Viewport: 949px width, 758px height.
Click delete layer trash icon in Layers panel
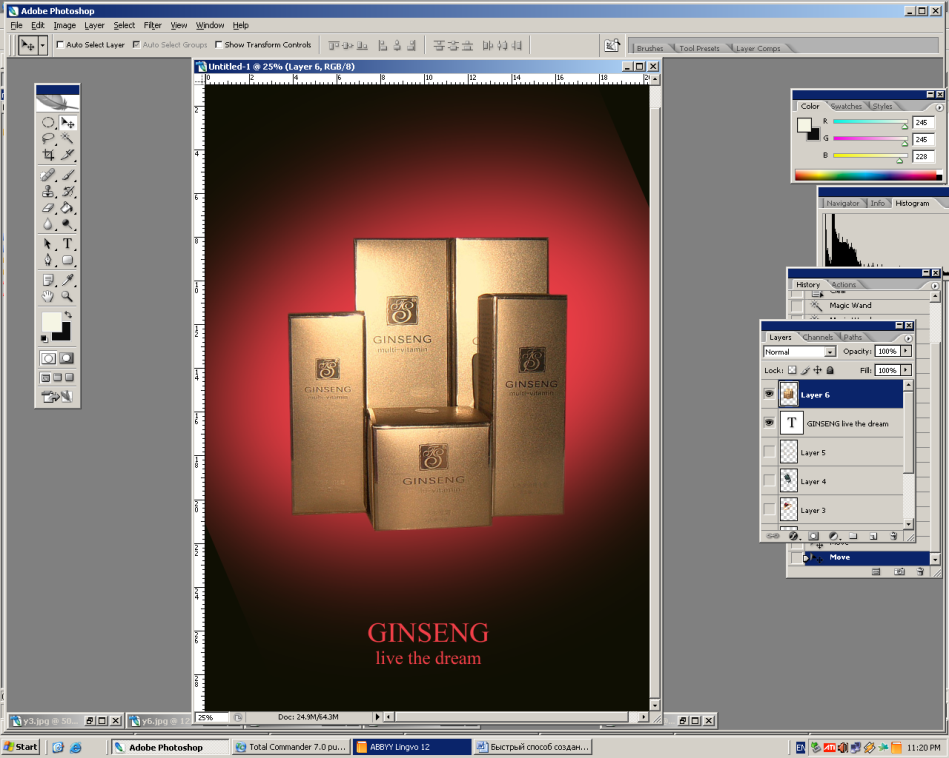[x=894, y=536]
